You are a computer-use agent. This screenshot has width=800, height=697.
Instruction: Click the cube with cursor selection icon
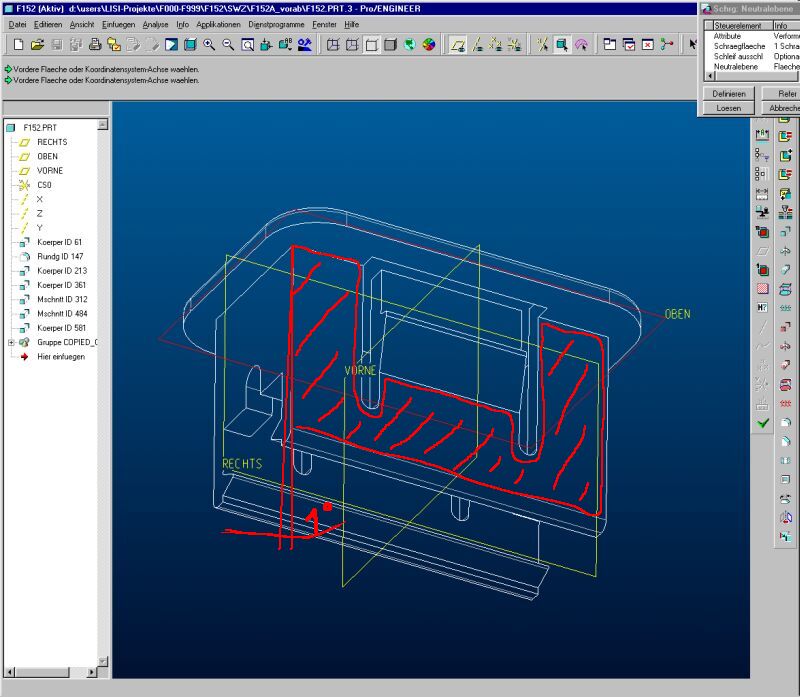click(562, 45)
